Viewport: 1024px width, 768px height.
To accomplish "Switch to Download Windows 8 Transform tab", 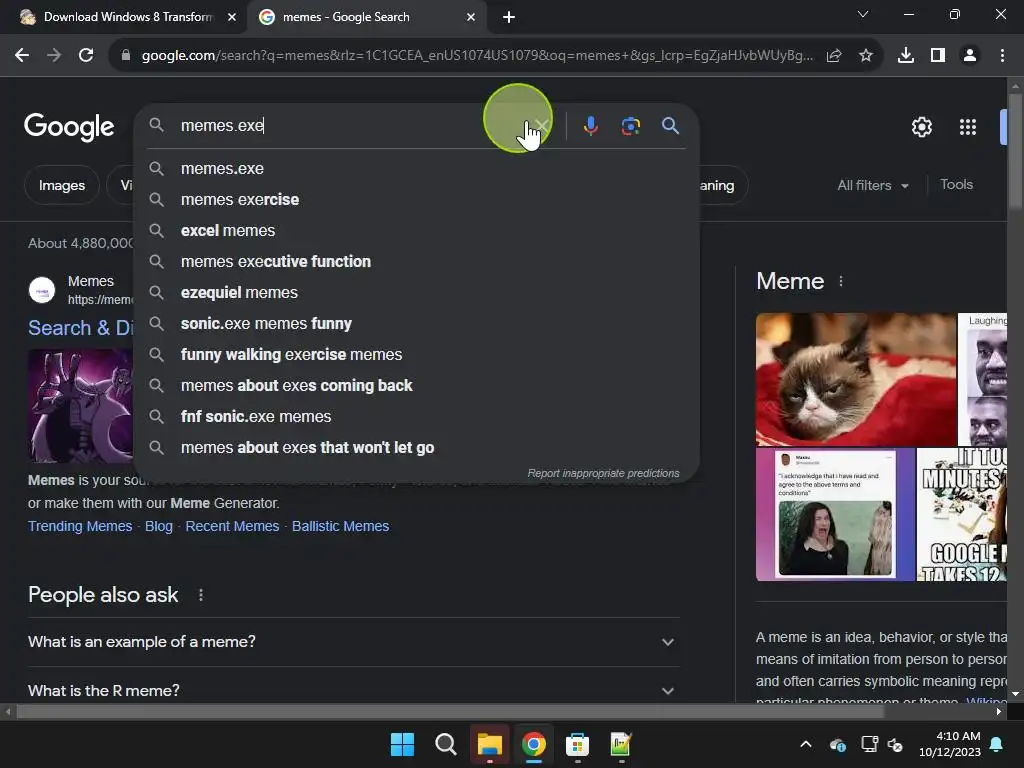I will (122, 17).
